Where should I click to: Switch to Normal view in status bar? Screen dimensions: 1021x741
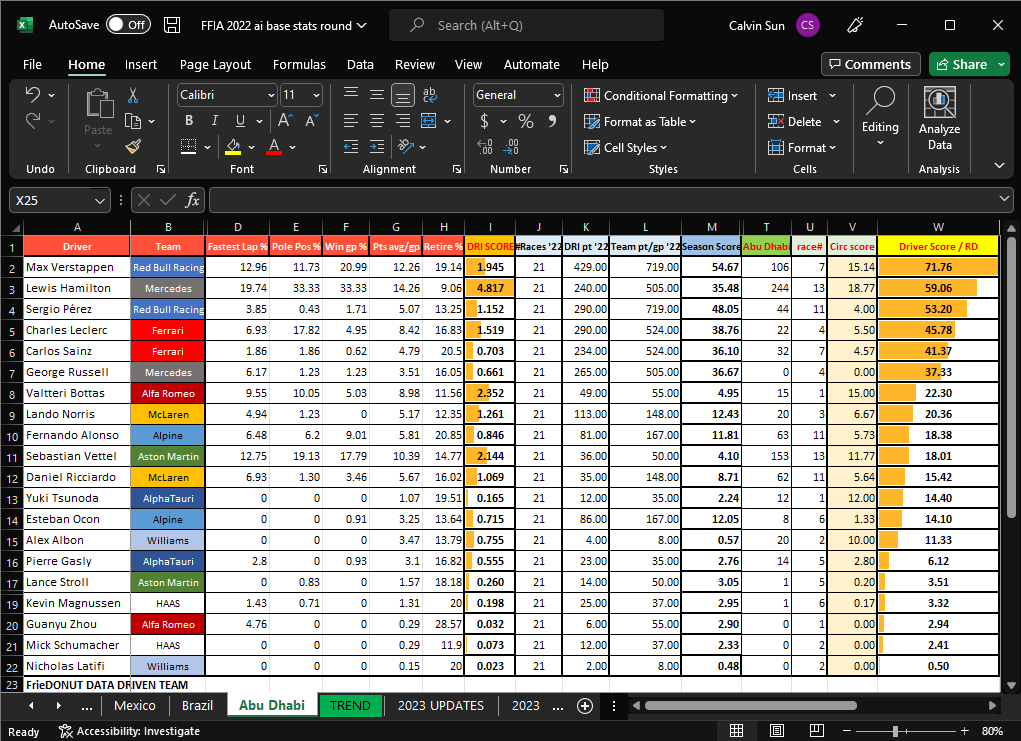[x=736, y=731]
